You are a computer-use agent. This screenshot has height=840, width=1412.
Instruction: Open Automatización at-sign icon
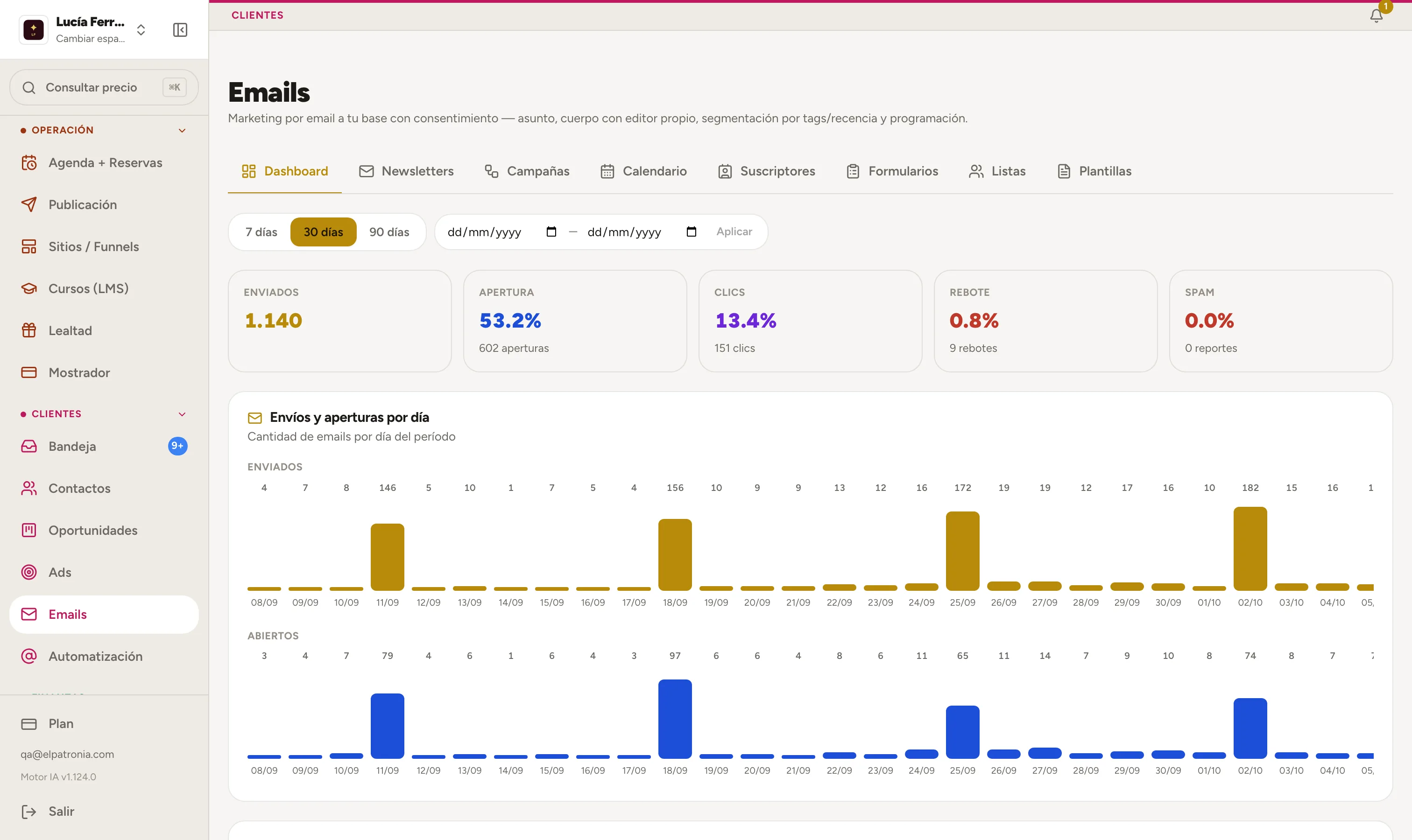(x=29, y=656)
